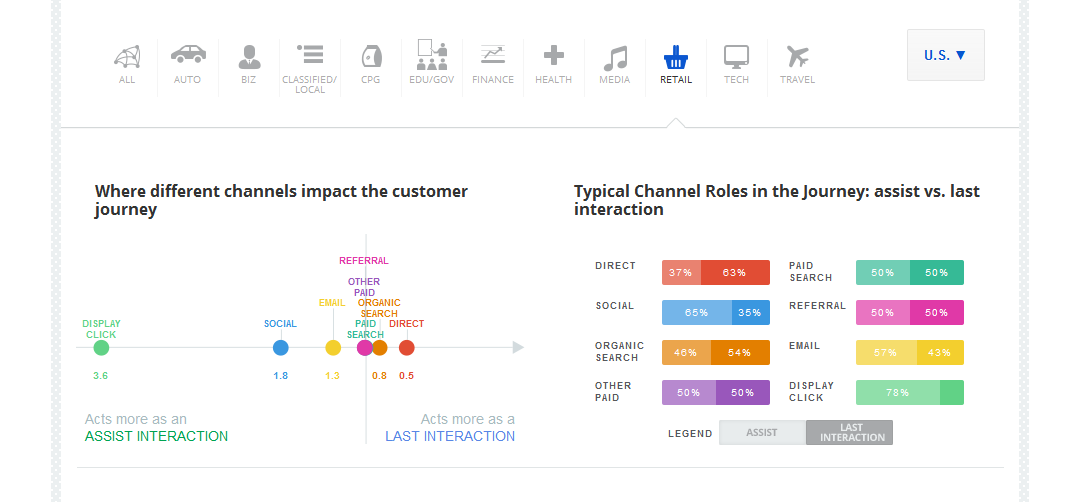Select the BIZ person icon

click(x=249, y=56)
